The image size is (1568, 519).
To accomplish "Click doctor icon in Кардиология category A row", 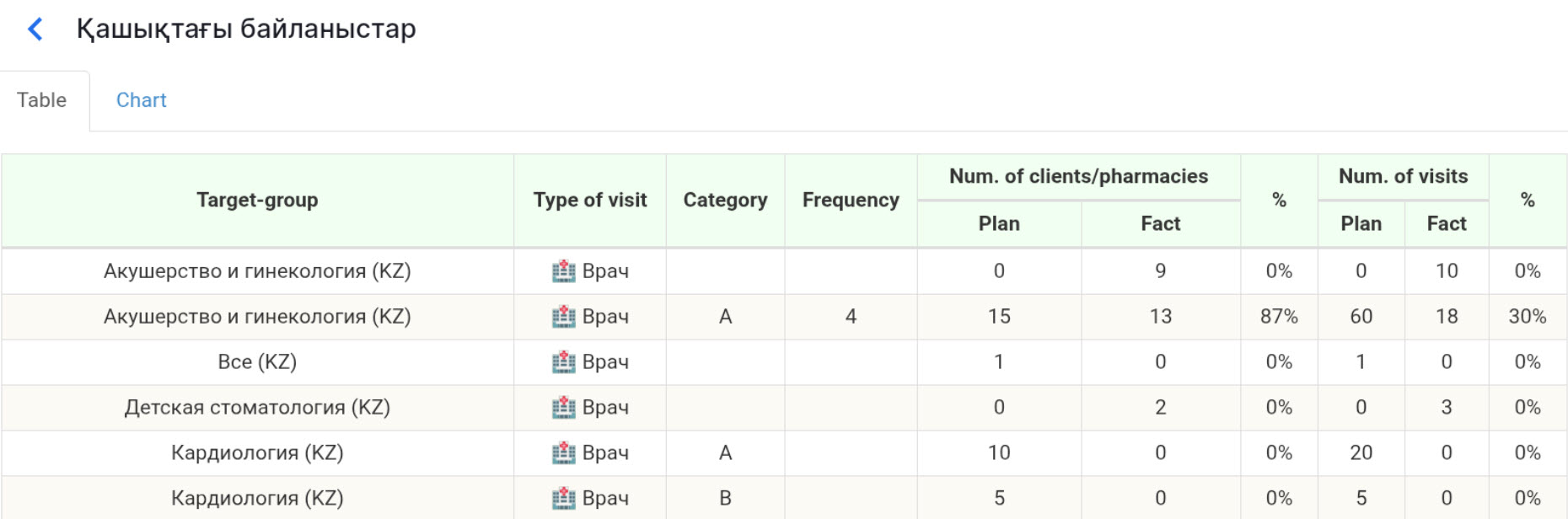I will pyautogui.click(x=563, y=453).
